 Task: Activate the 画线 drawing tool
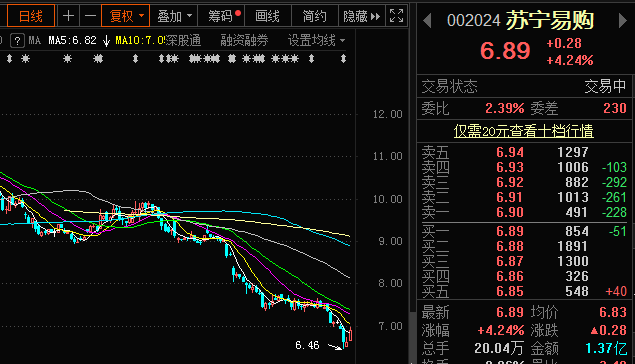pyautogui.click(x=268, y=16)
